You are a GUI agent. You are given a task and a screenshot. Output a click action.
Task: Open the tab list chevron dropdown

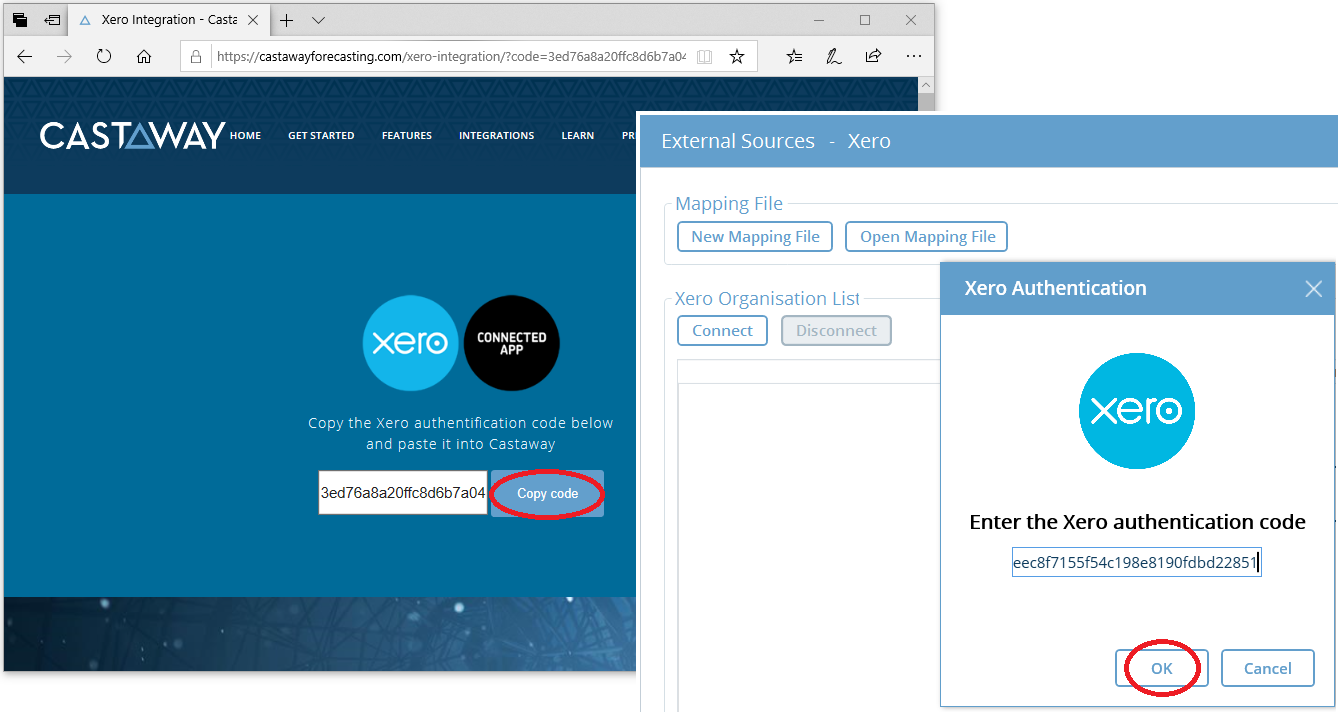coord(318,19)
